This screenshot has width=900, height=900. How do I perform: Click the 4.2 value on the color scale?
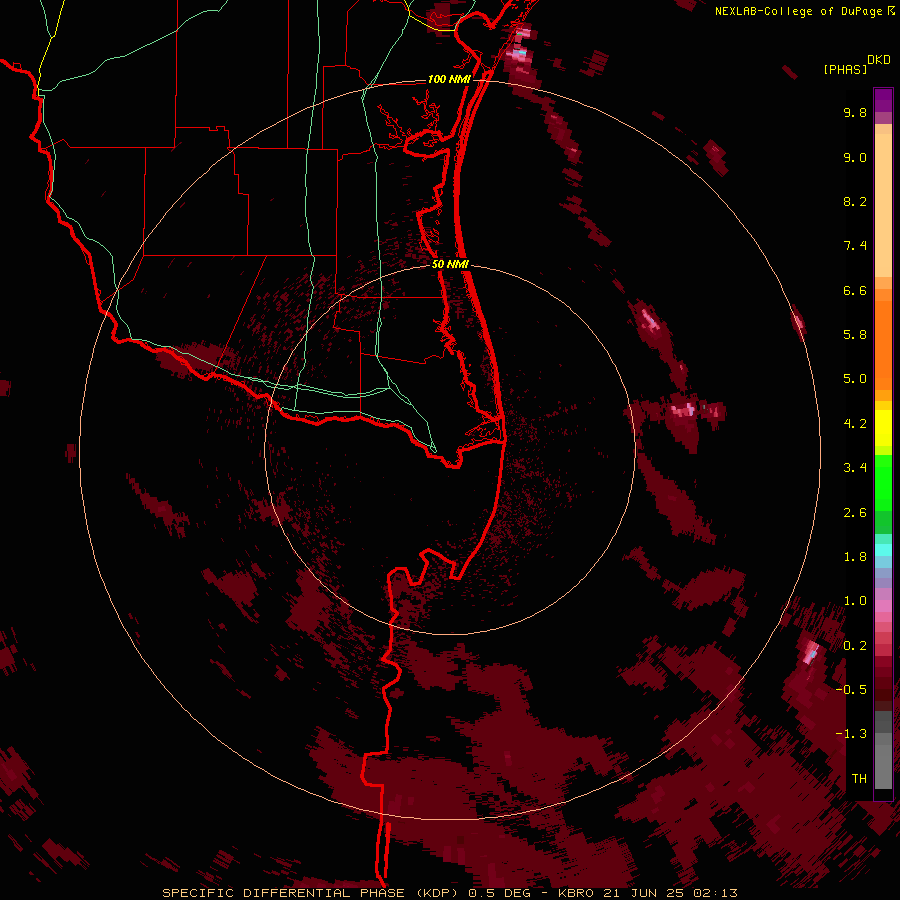855,424
